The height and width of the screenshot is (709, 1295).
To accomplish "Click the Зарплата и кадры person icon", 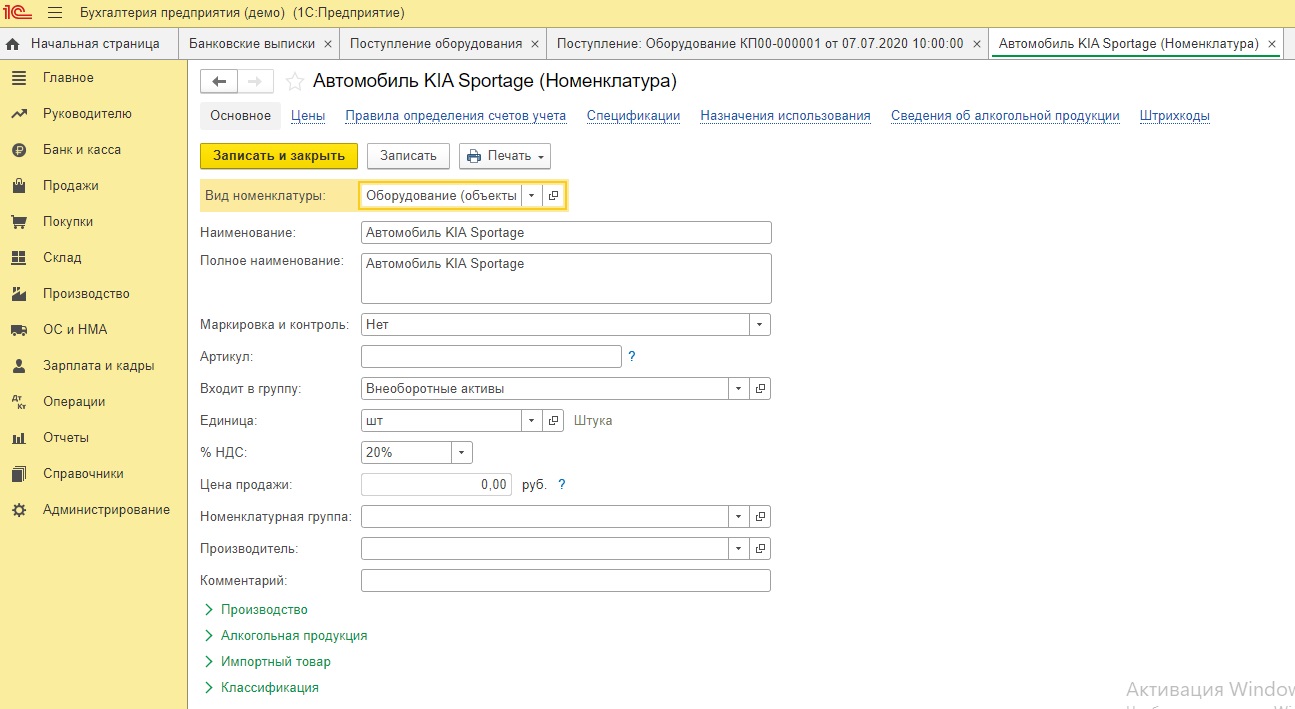I will click(18, 366).
